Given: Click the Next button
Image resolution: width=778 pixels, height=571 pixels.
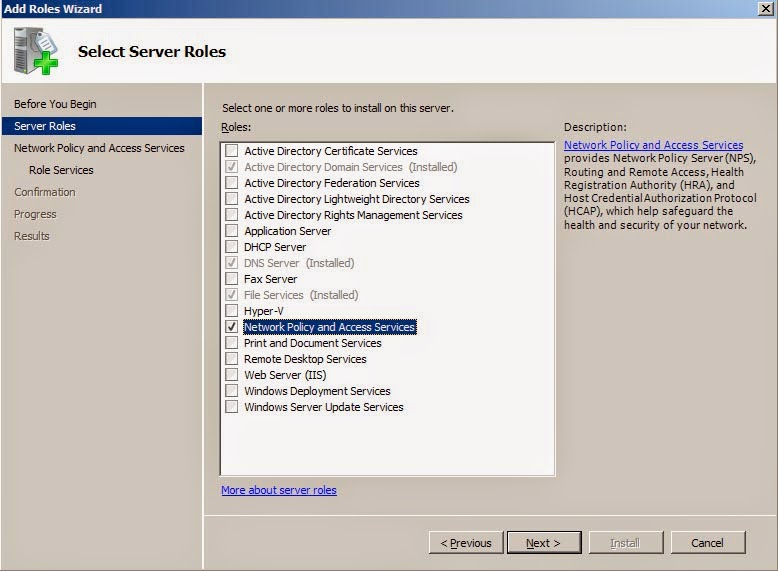Looking at the screenshot, I should [544, 543].
